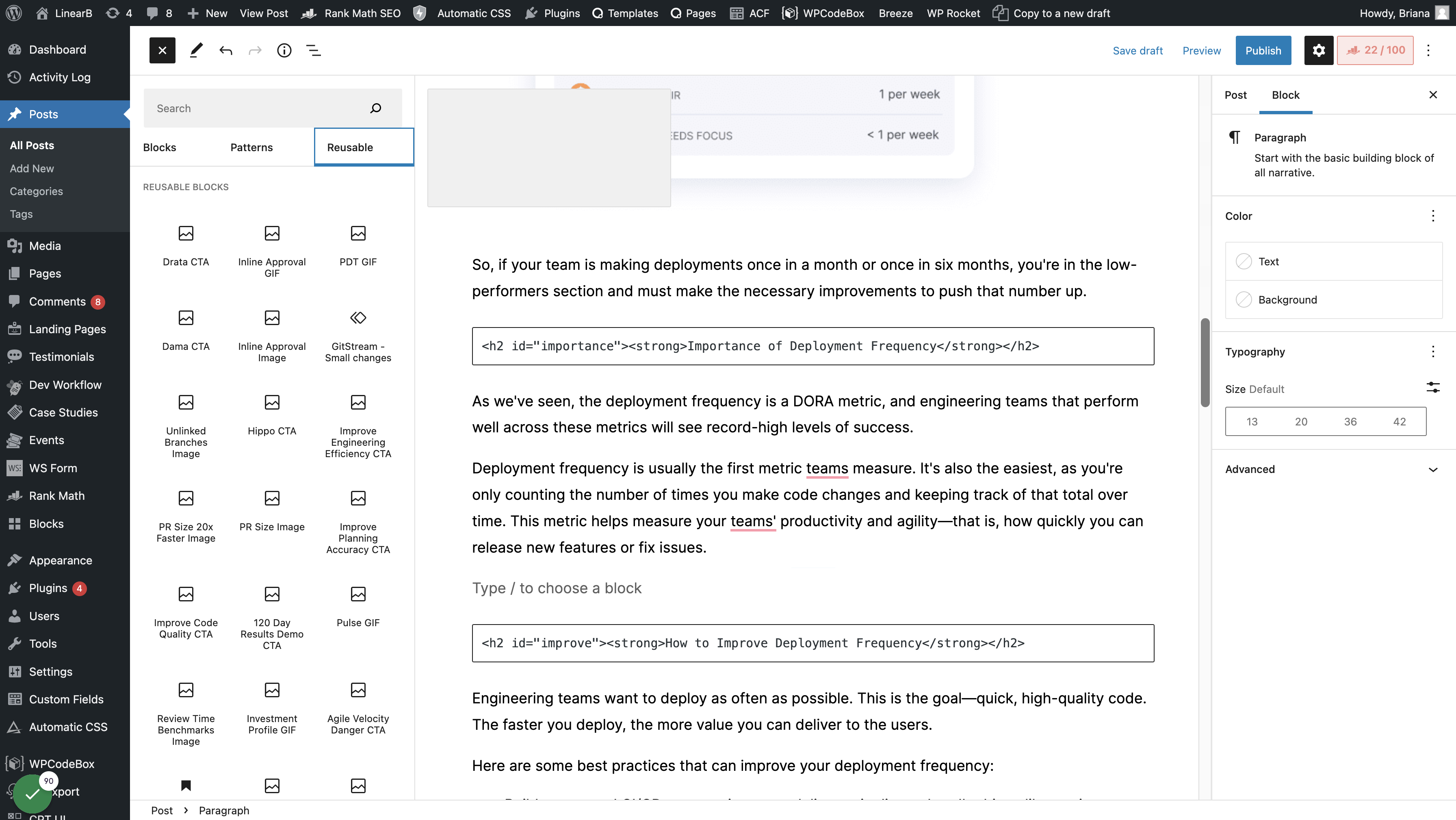Insert the GitStream - Small changes block
Screen dimensions: 1456x820
tap(358, 336)
